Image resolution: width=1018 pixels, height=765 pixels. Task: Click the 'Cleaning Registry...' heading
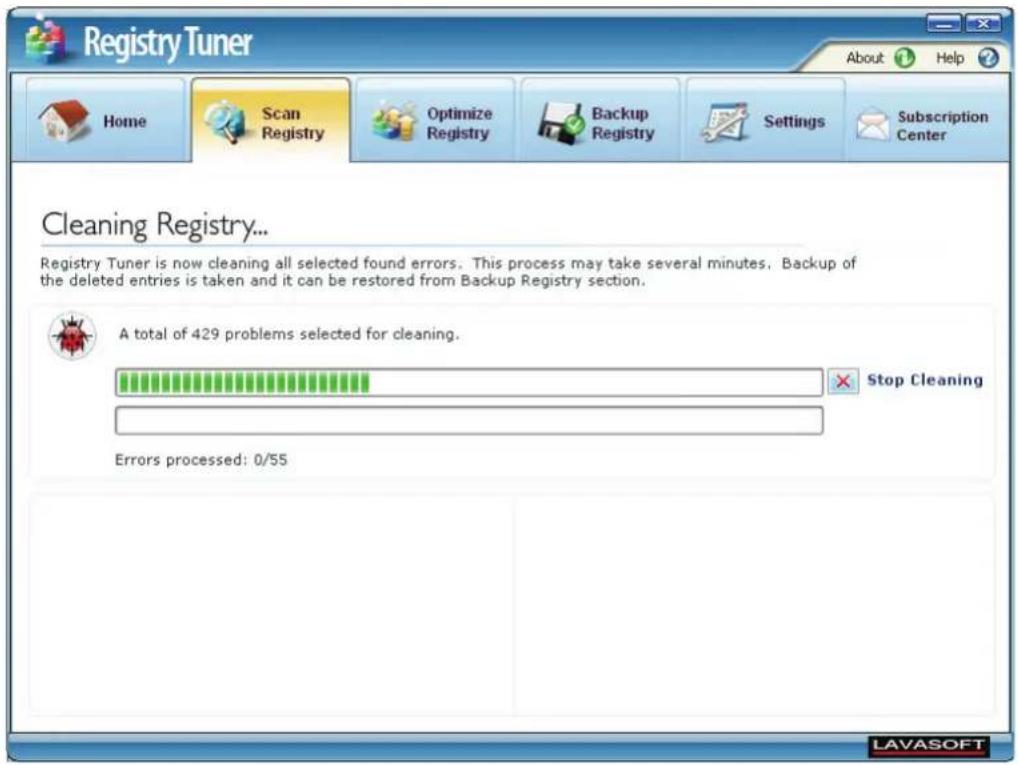(155, 225)
